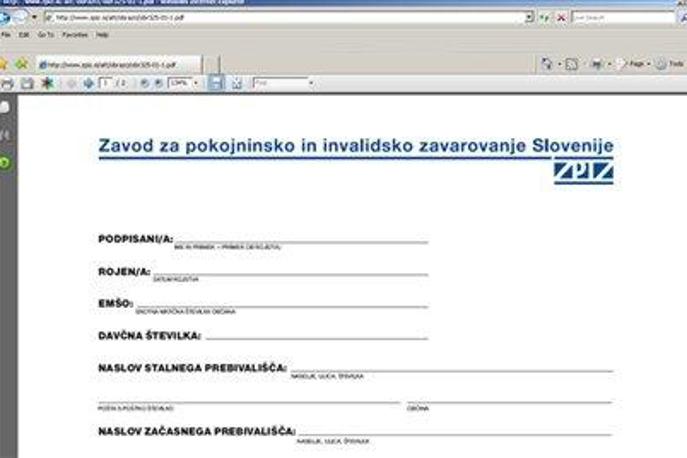Open the recent pages dropdown arrow
687x458 pixels.
point(34,18)
